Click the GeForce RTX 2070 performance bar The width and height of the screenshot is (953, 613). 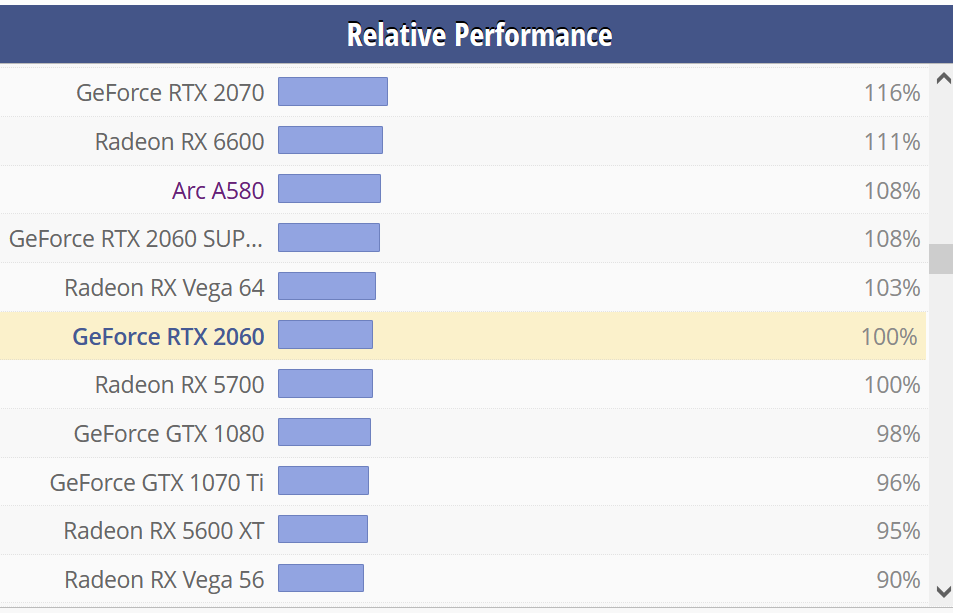tap(333, 92)
